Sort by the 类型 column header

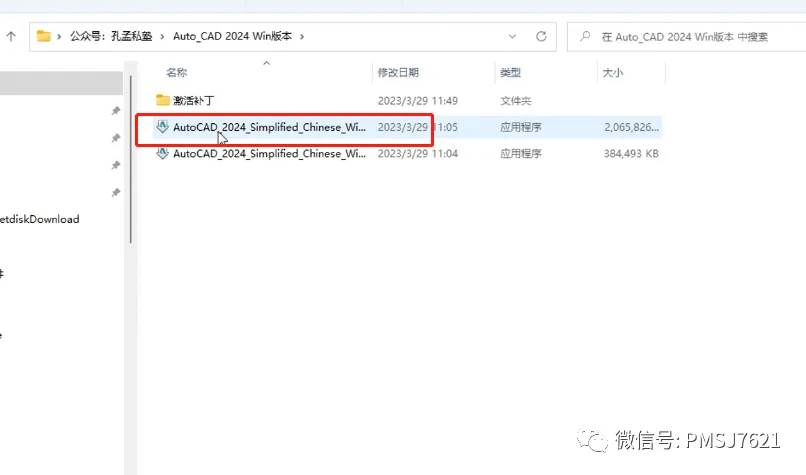point(510,72)
